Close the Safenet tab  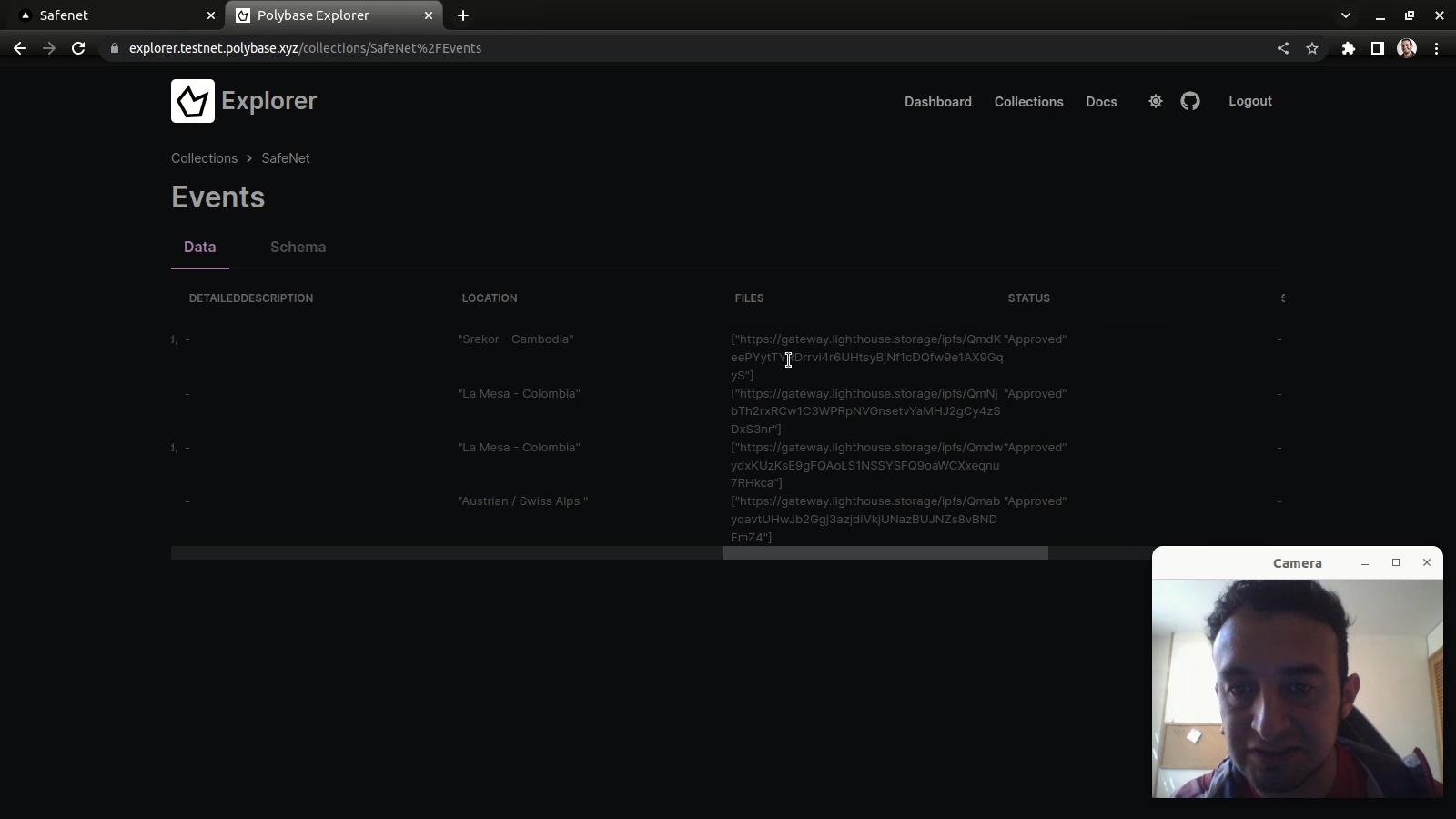click(211, 15)
